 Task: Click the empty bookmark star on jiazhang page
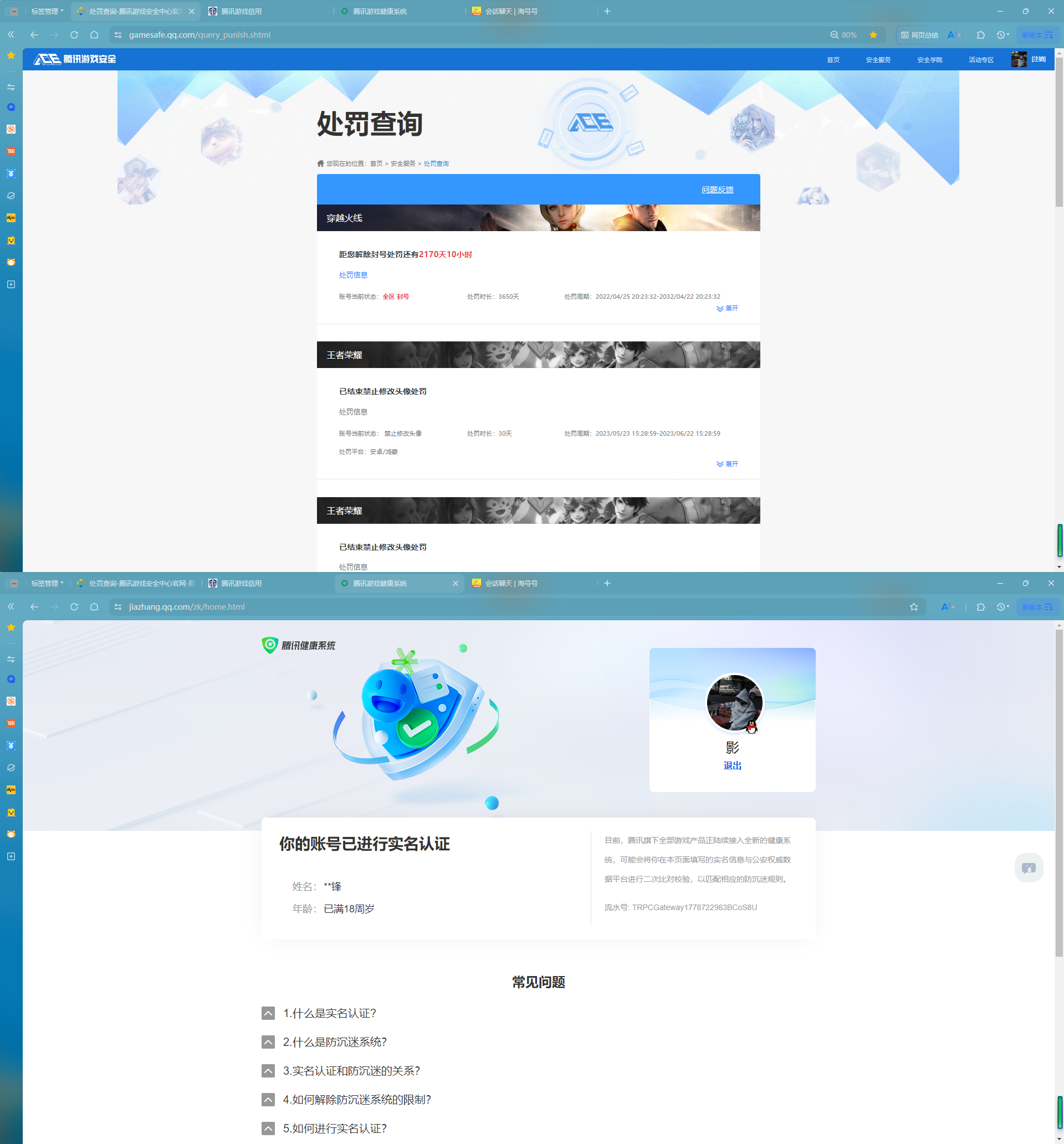914,606
